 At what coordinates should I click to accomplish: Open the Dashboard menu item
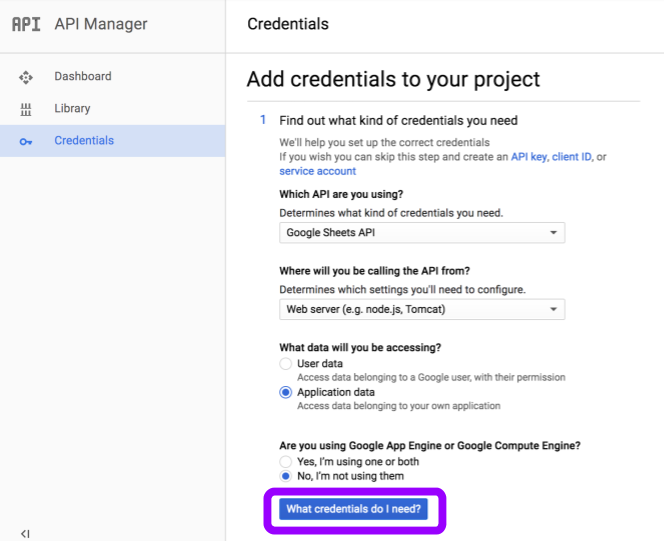pyautogui.click(x=83, y=77)
